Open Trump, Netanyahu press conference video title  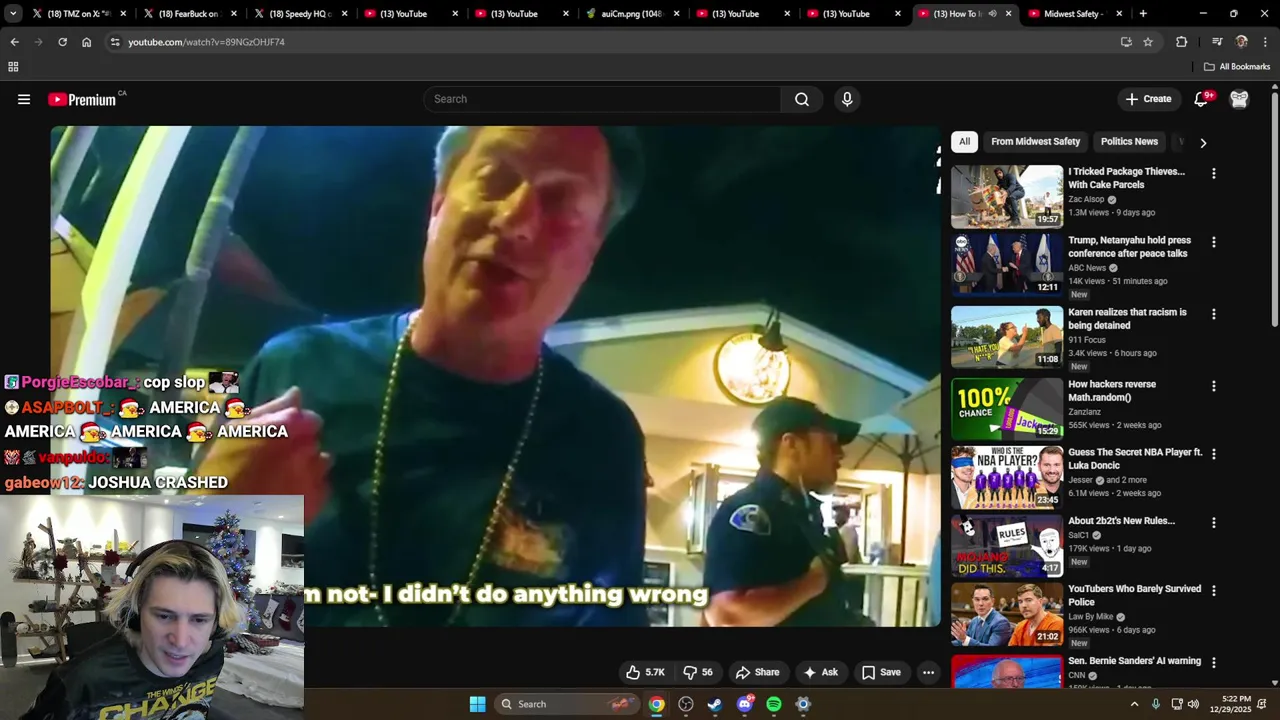click(1129, 247)
